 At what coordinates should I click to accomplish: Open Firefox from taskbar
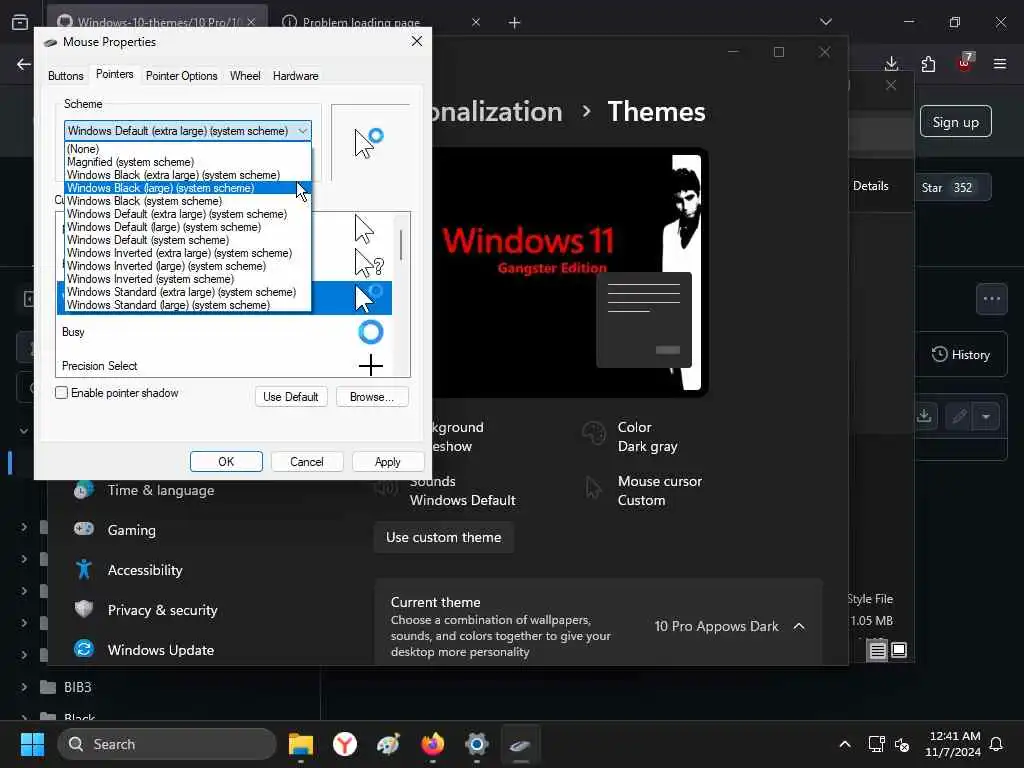[432, 744]
